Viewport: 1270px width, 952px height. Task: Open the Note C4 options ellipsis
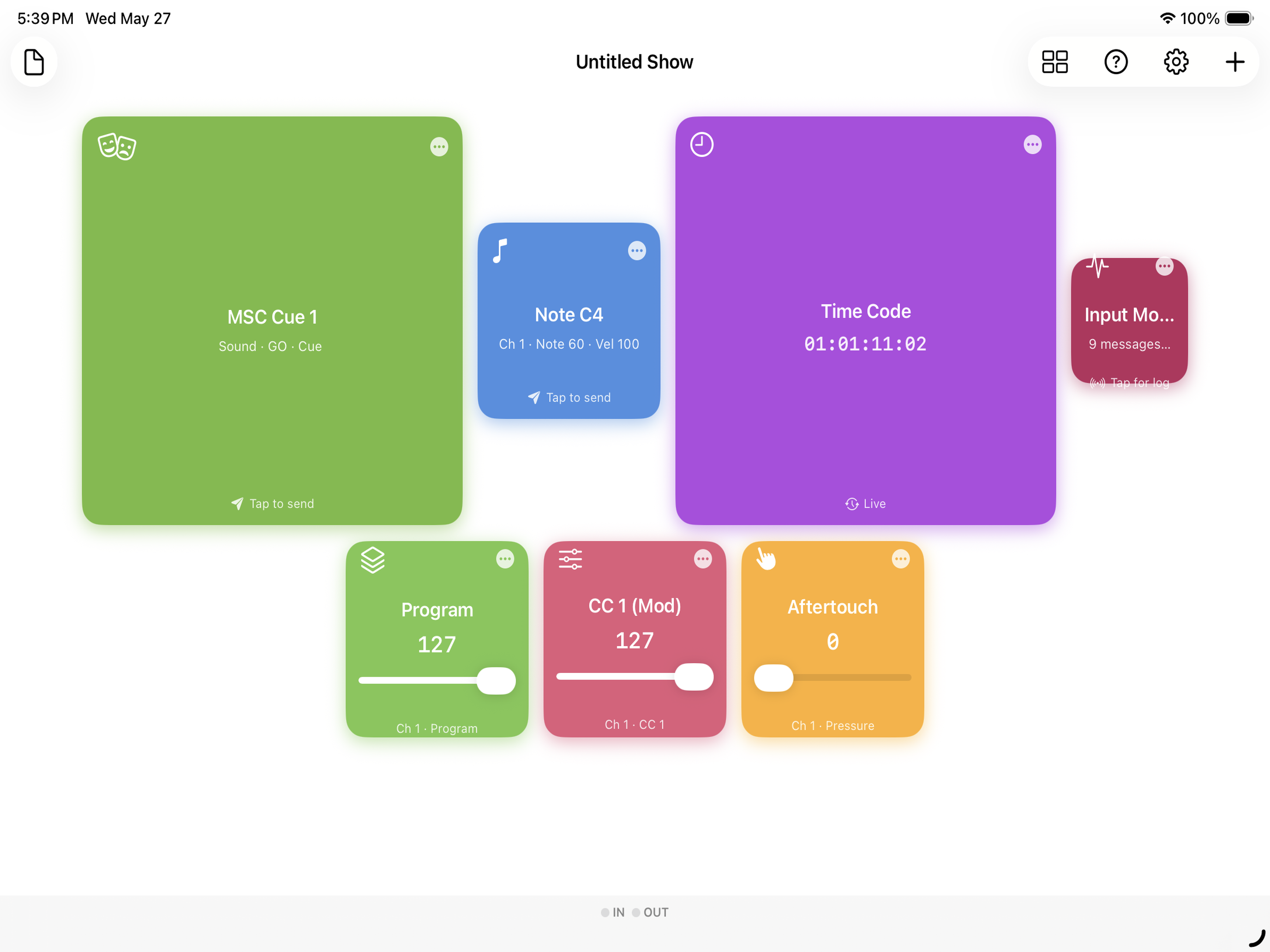(x=637, y=251)
